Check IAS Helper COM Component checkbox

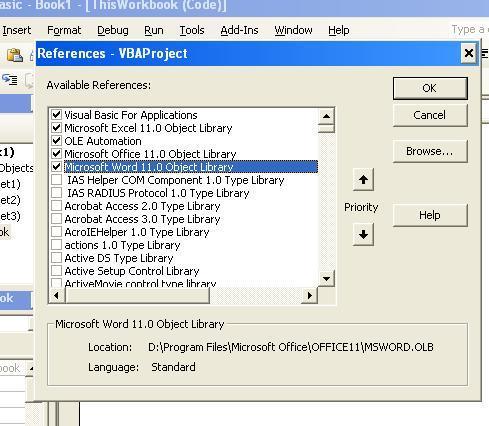point(57,179)
